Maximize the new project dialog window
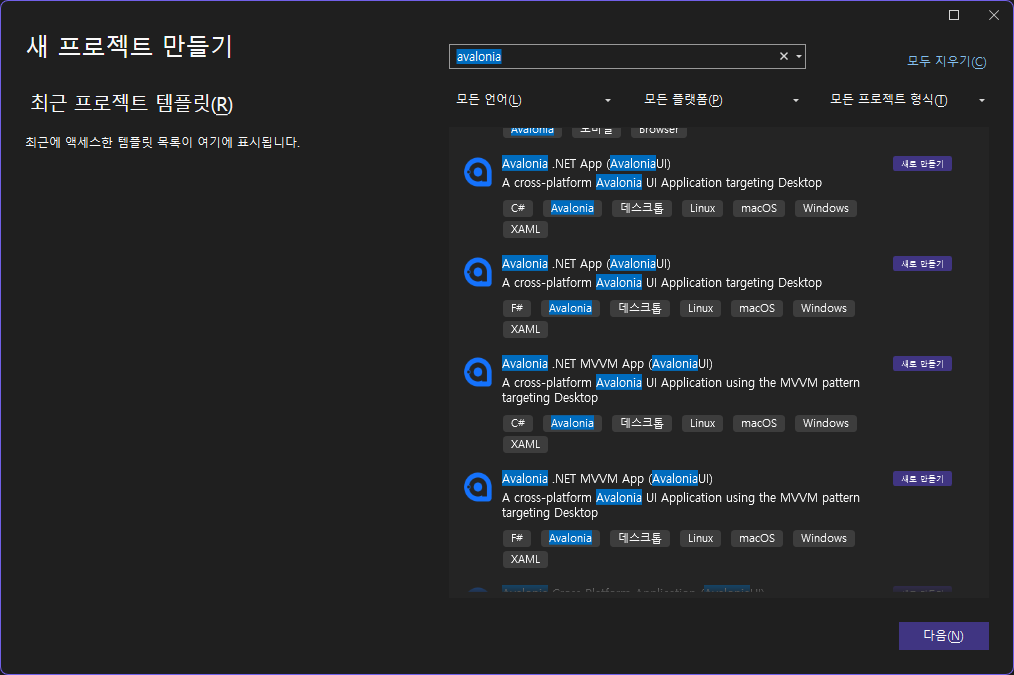 (x=954, y=15)
